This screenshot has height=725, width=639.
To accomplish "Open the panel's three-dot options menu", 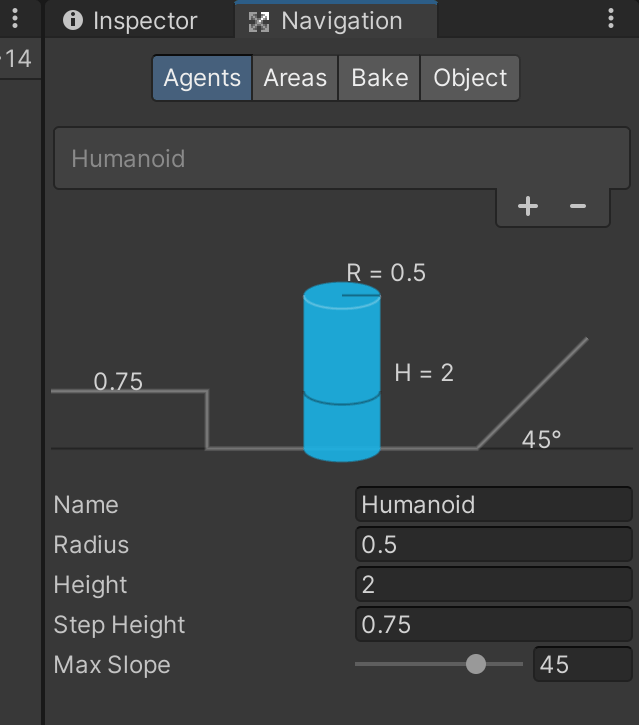I will [x=611, y=18].
